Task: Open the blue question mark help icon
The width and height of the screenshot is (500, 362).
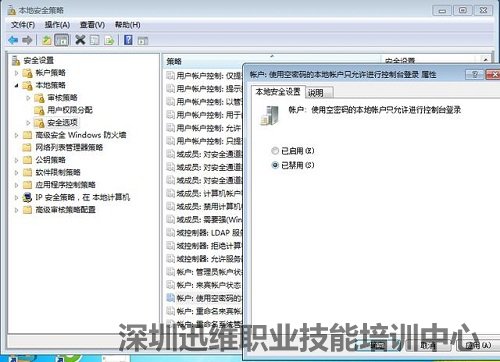Action: 128,40
